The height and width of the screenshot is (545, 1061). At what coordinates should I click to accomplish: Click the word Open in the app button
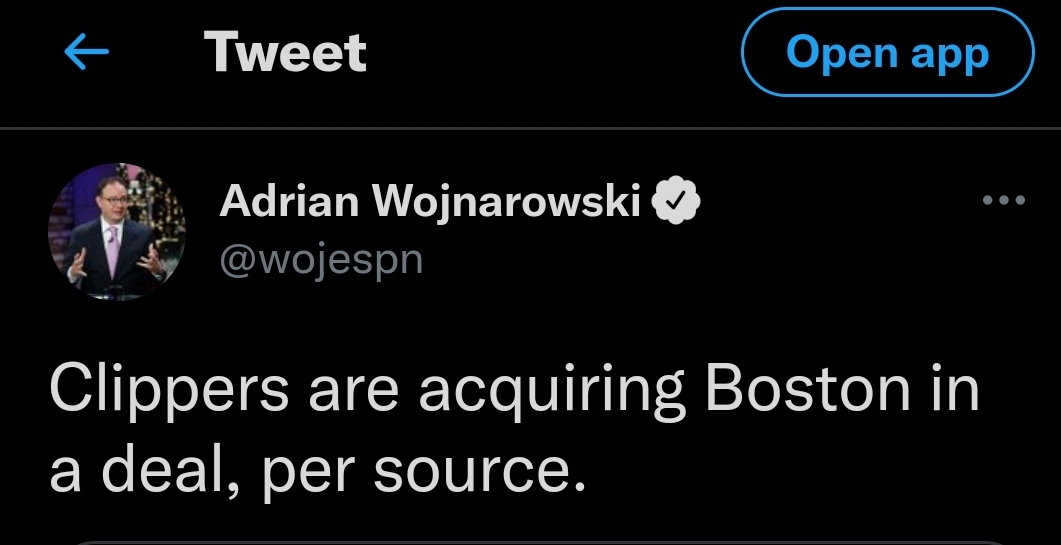[837, 53]
